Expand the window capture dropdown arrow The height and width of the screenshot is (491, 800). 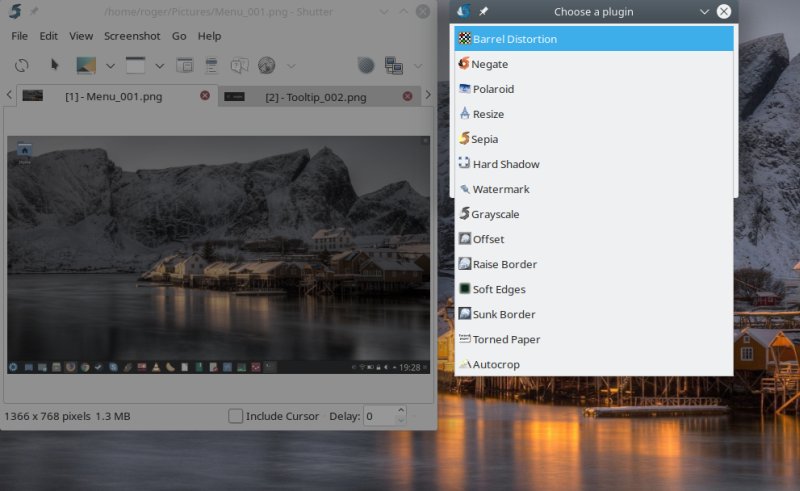159,66
